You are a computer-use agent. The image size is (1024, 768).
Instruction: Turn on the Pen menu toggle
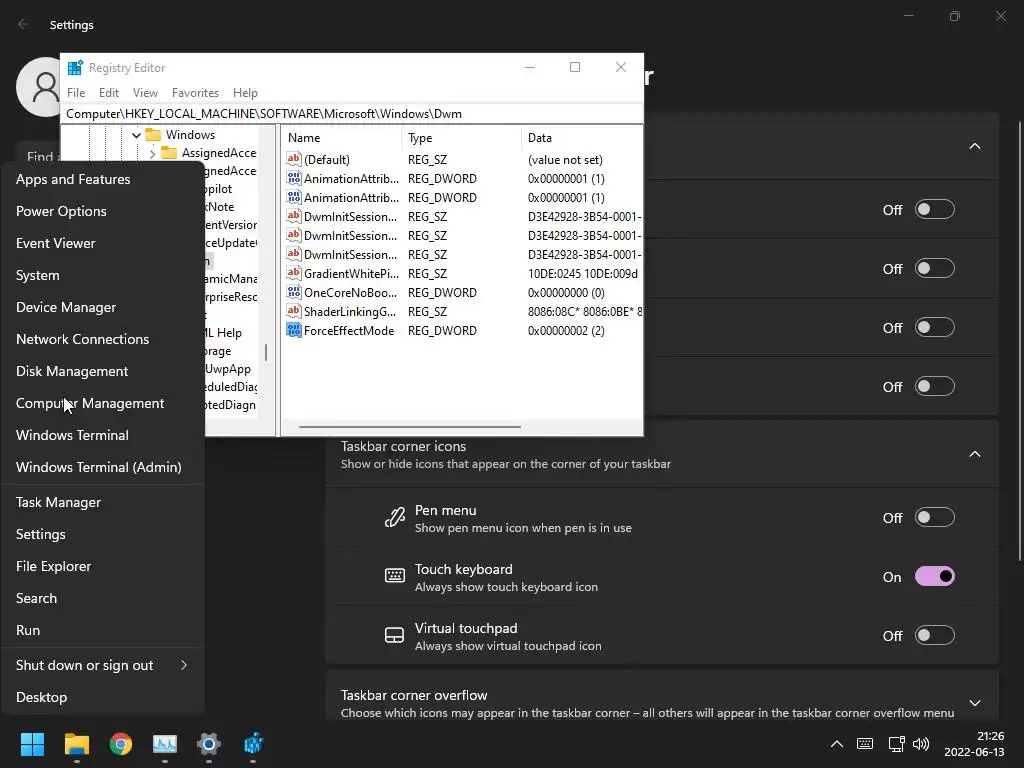935,518
